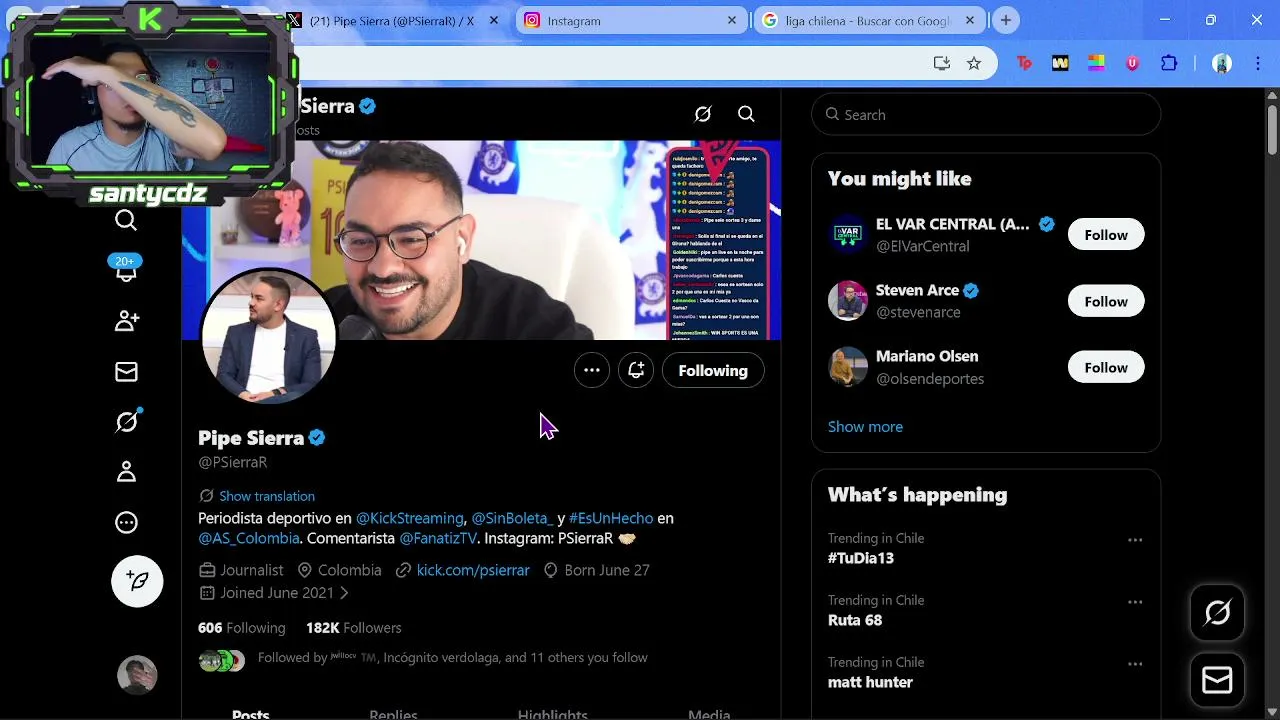Open matt hunter trending topic
1280x720 pixels.
870,682
